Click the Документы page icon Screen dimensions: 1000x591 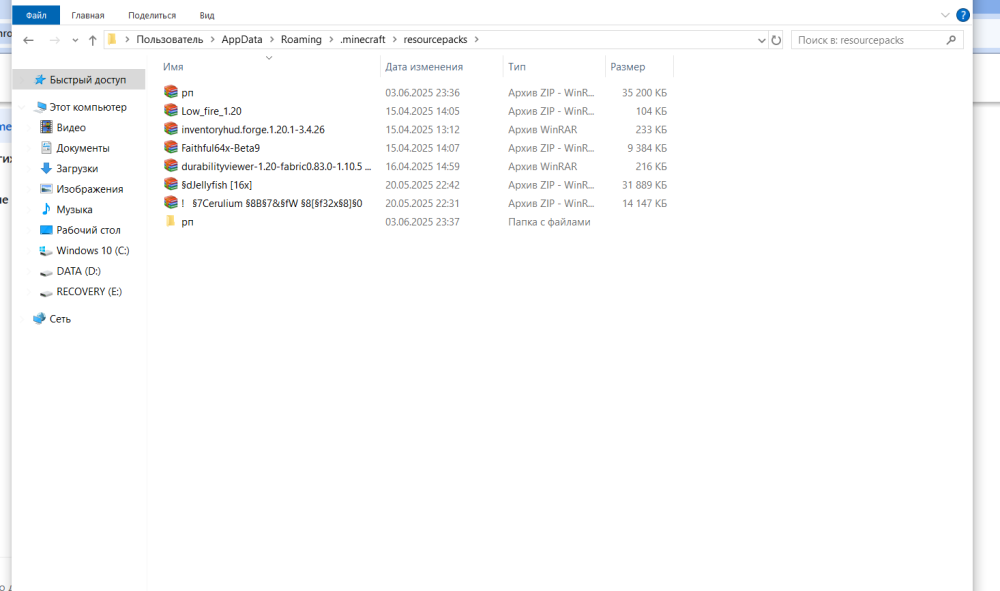[46, 148]
